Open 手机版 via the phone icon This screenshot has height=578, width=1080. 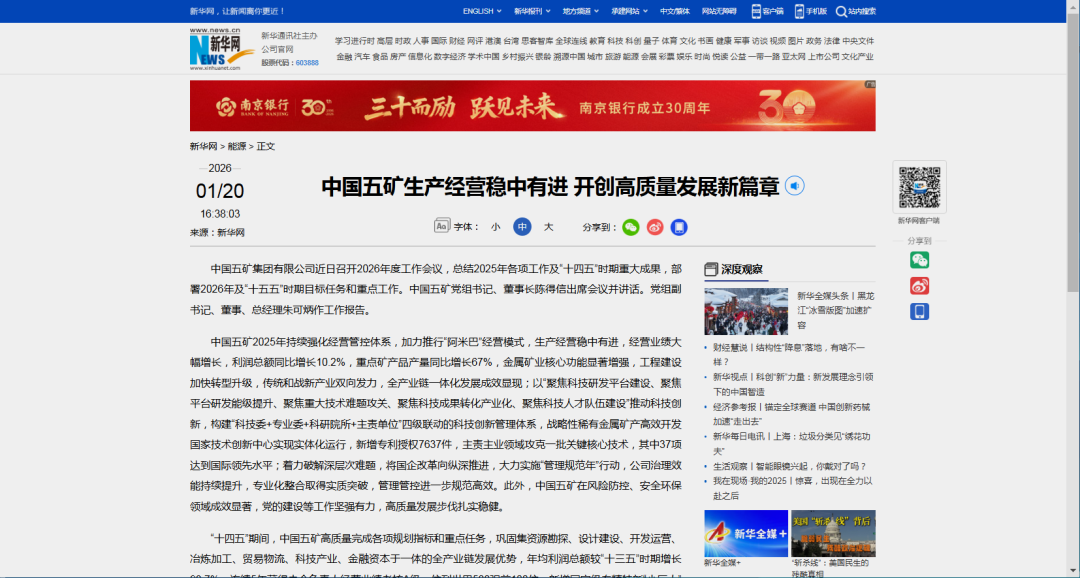798,11
